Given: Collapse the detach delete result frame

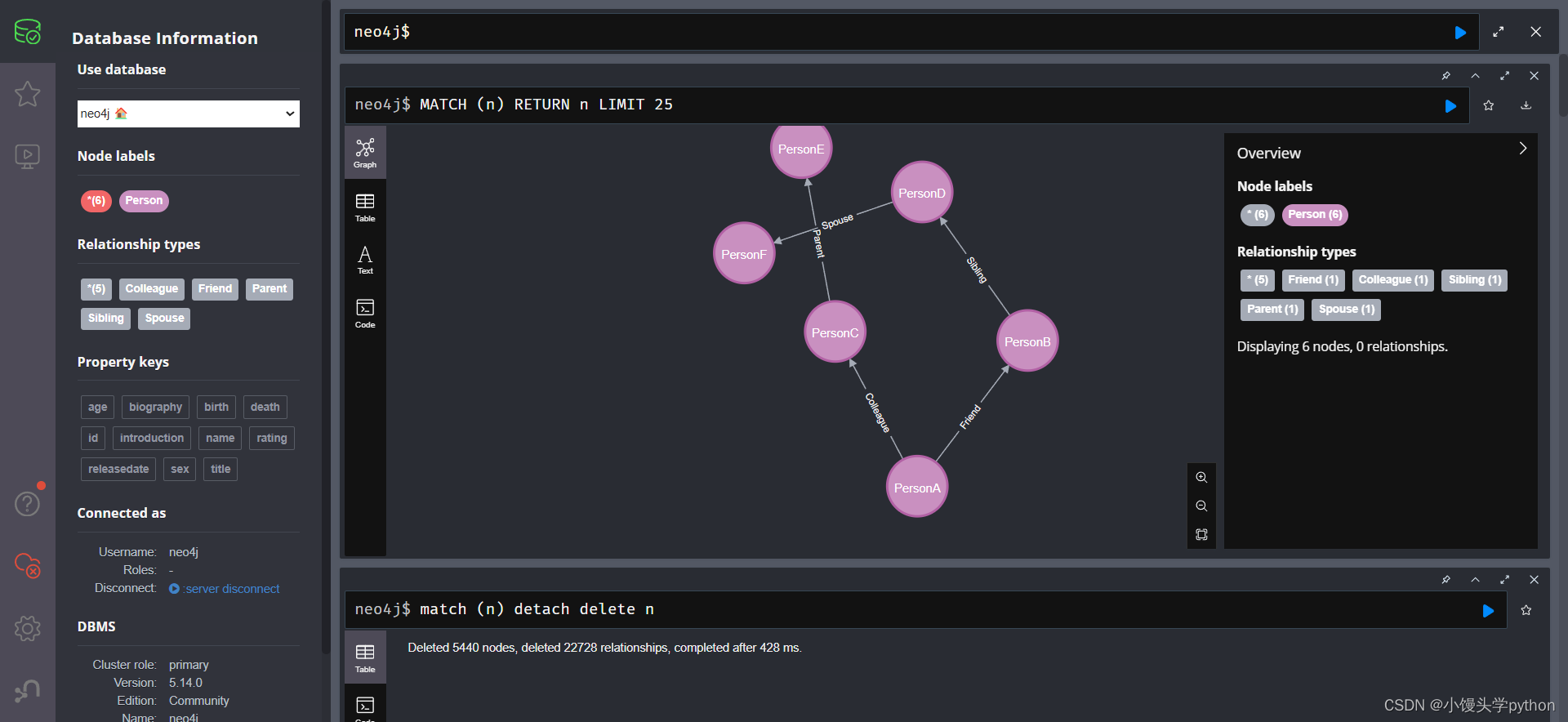Looking at the screenshot, I should pyautogui.click(x=1475, y=580).
